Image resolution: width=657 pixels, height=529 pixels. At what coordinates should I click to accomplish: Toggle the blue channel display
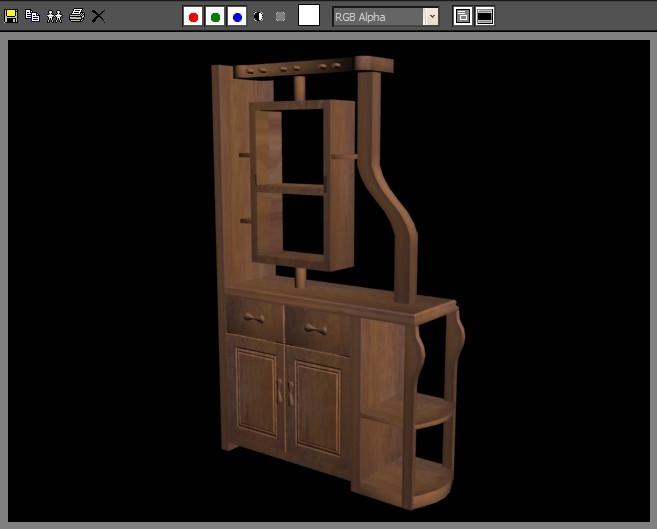237,17
